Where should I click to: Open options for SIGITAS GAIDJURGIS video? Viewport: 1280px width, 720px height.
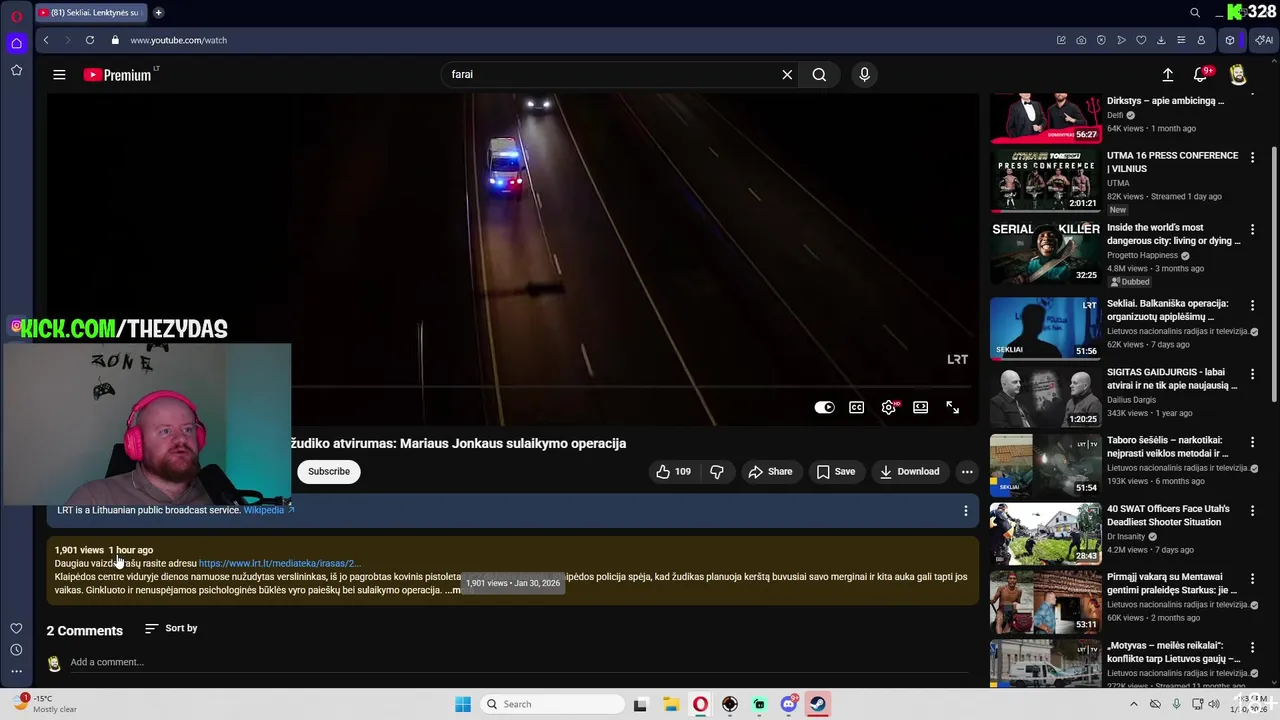click(x=1252, y=374)
